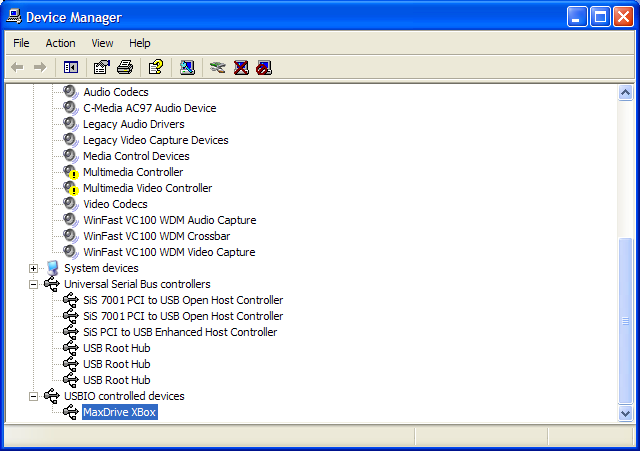Click the Video Codecs speaker icon
Image resolution: width=640 pixels, height=451 pixels.
(x=71, y=204)
